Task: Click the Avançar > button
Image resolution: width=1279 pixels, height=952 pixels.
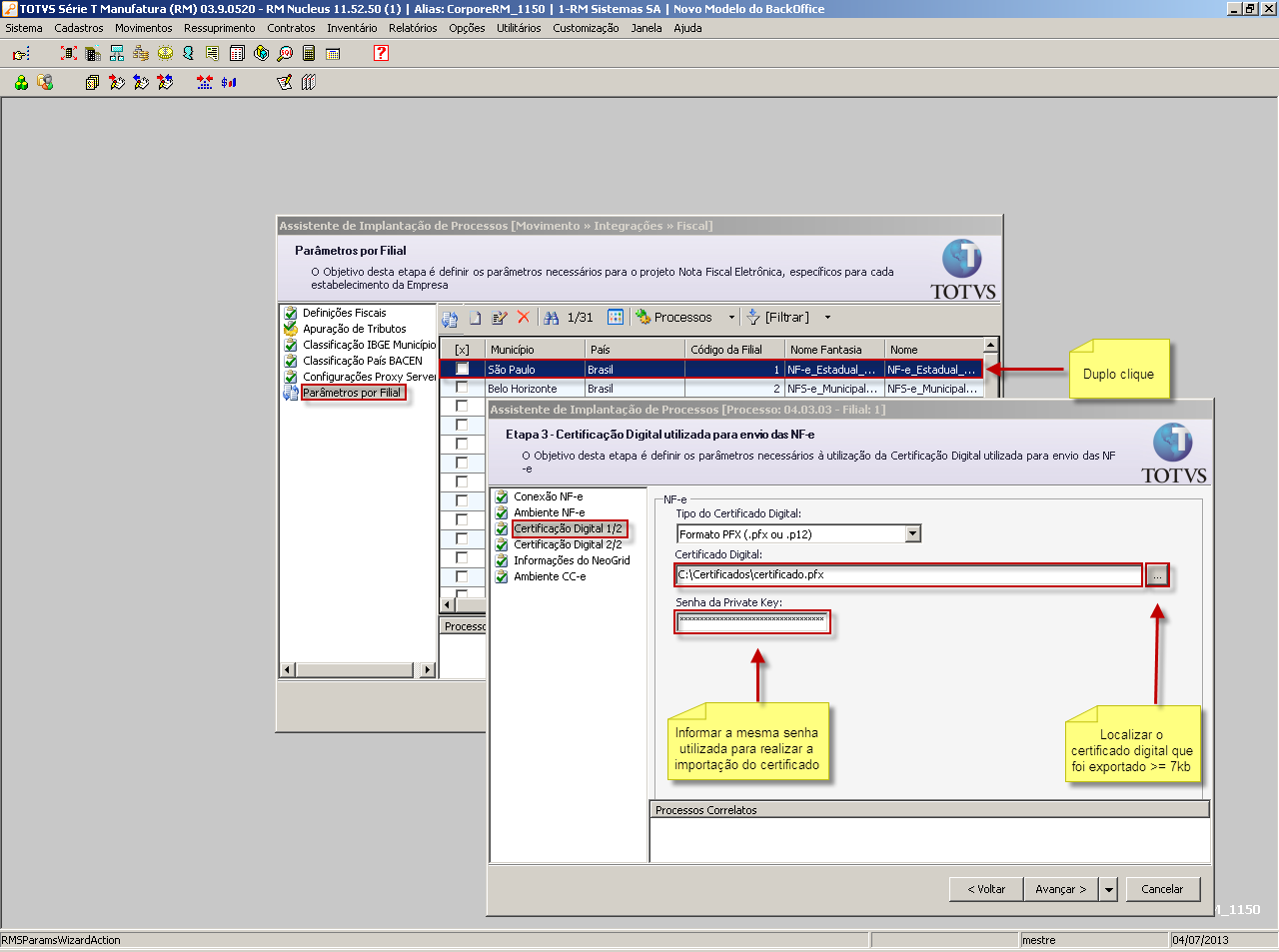Action: pyautogui.click(x=1061, y=889)
